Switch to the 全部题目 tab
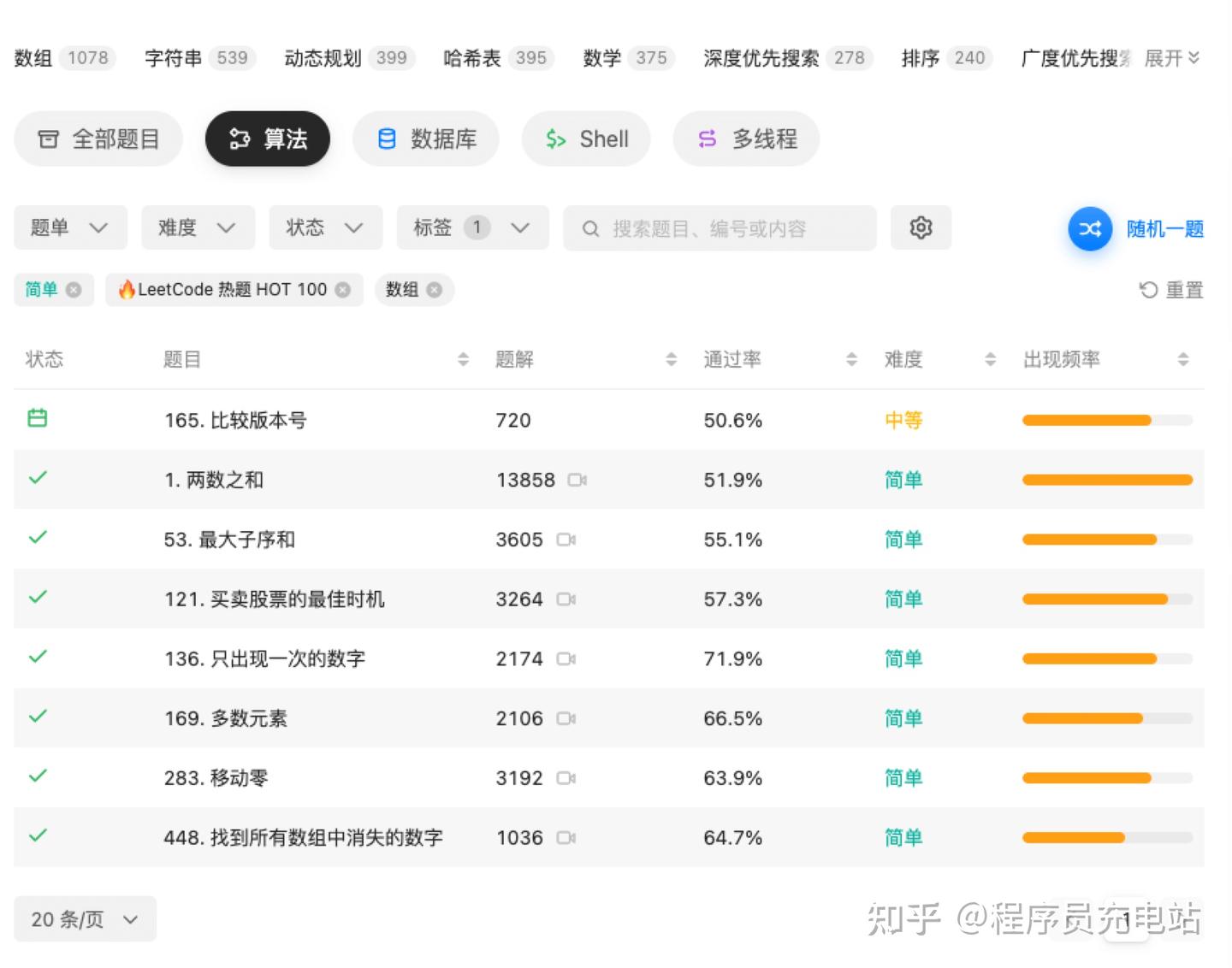This screenshot has width=1232, height=968. click(x=98, y=139)
